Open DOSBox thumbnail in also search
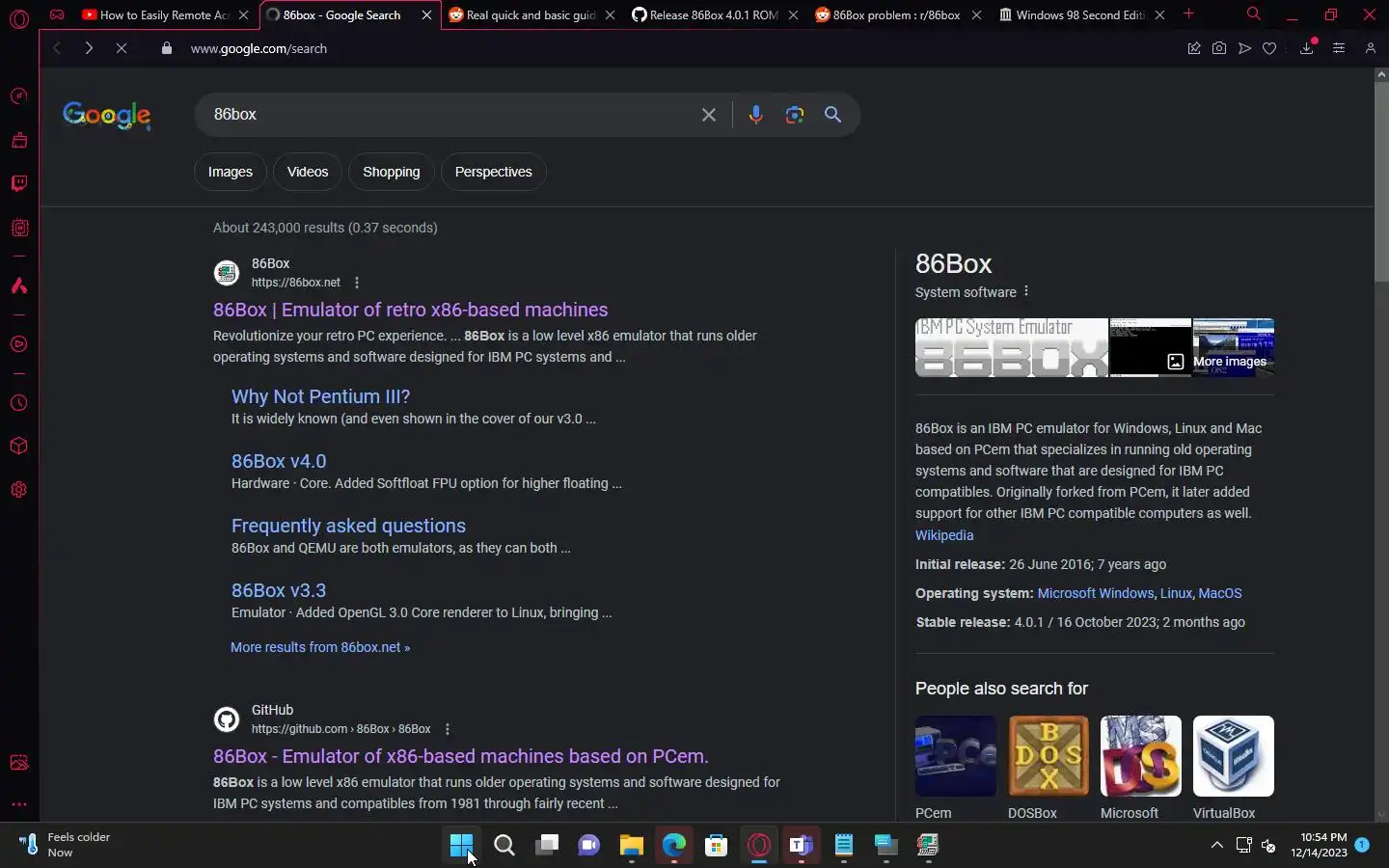 pos(1048,756)
